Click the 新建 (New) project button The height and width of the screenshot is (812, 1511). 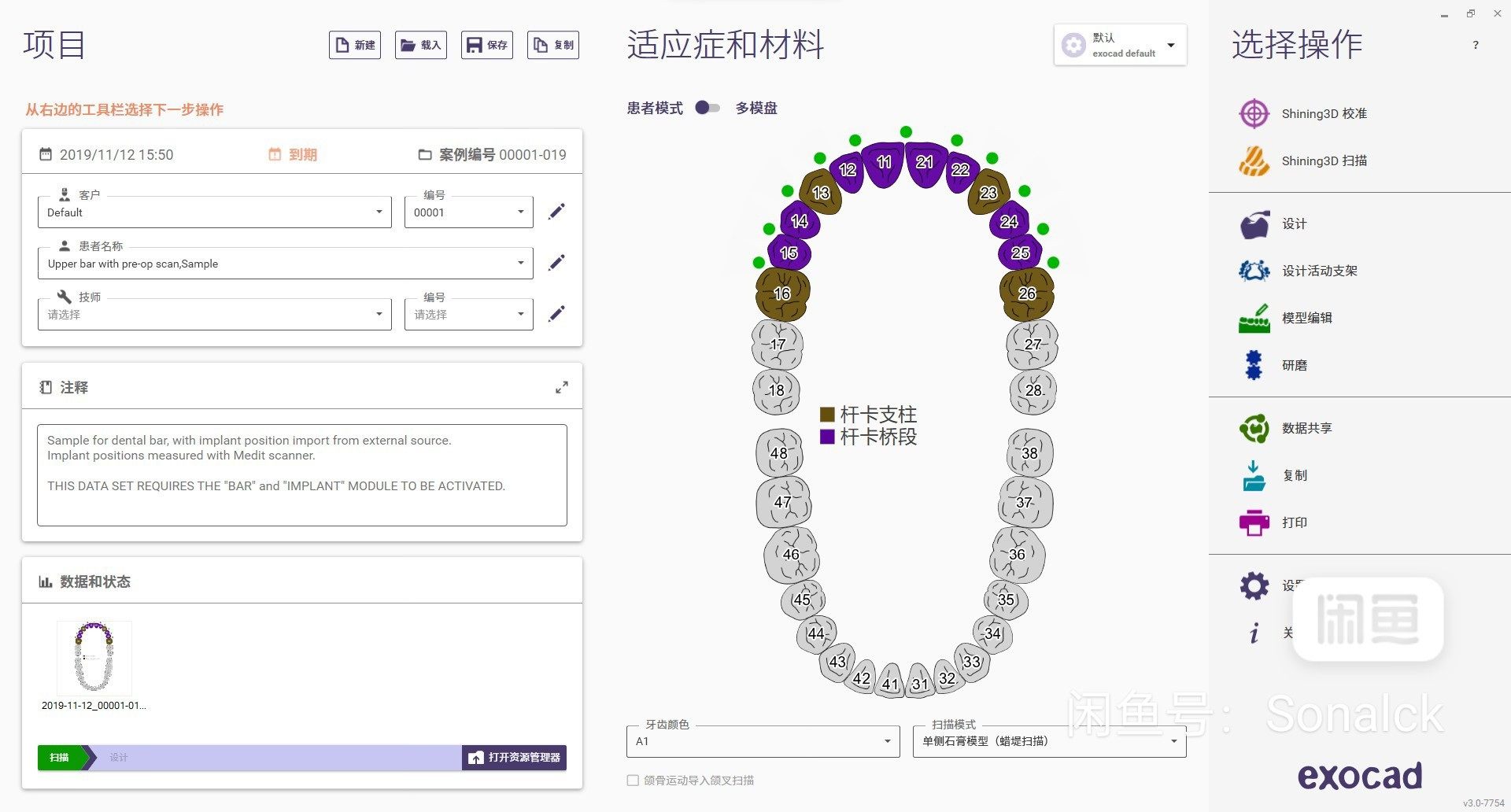coord(355,45)
